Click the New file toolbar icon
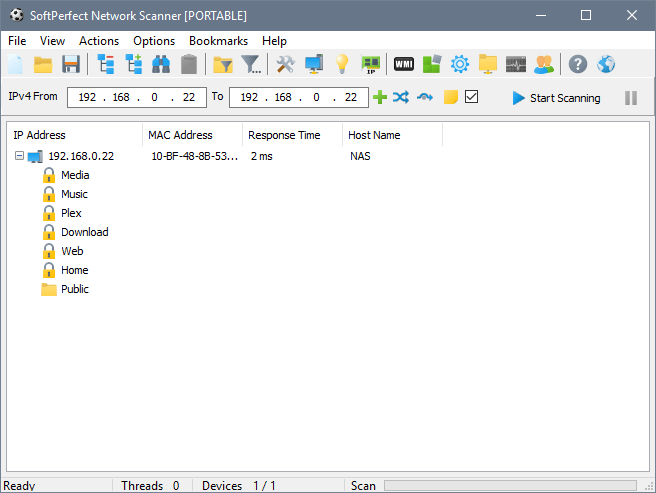 [15, 64]
